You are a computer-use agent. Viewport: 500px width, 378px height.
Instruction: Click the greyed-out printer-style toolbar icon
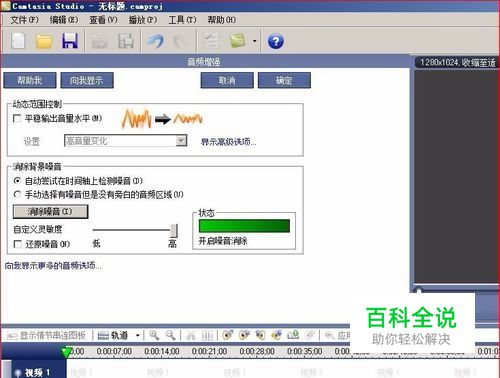click(99, 41)
